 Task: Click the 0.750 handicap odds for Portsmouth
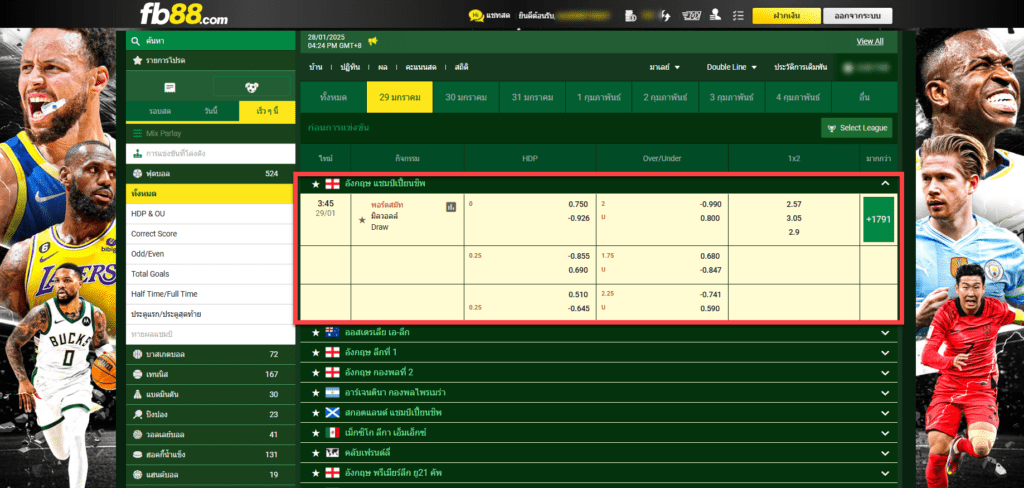click(x=578, y=204)
